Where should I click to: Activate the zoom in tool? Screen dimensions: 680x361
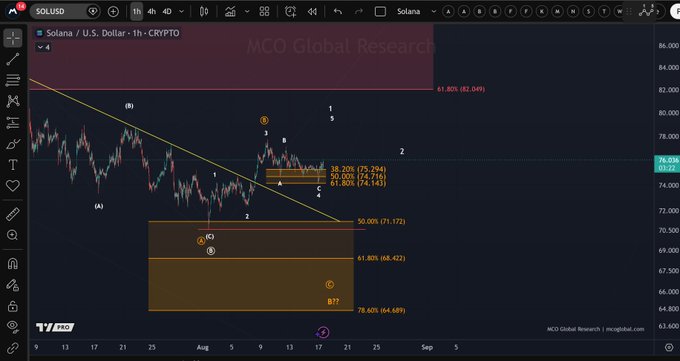point(13,235)
